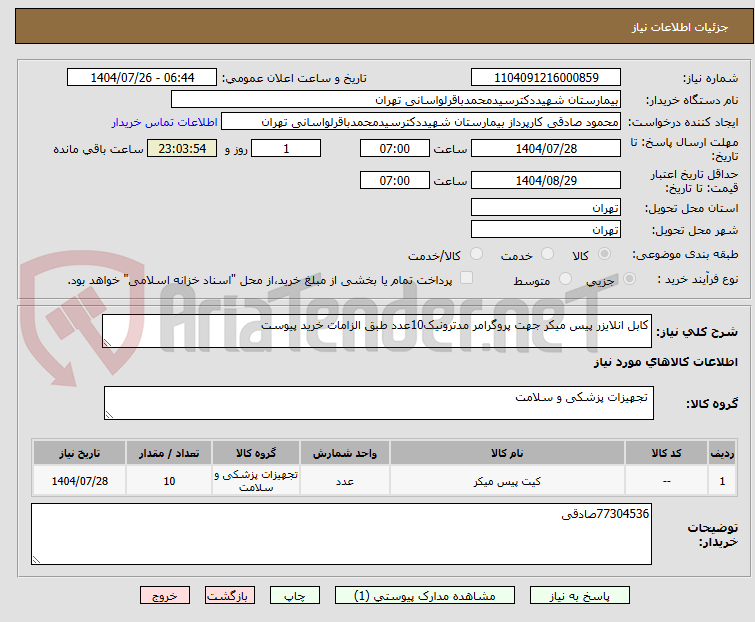The width and height of the screenshot is (755, 622).
Task: Open مشاهده مدارک پیوستی (1) attachments
Action: [425, 596]
